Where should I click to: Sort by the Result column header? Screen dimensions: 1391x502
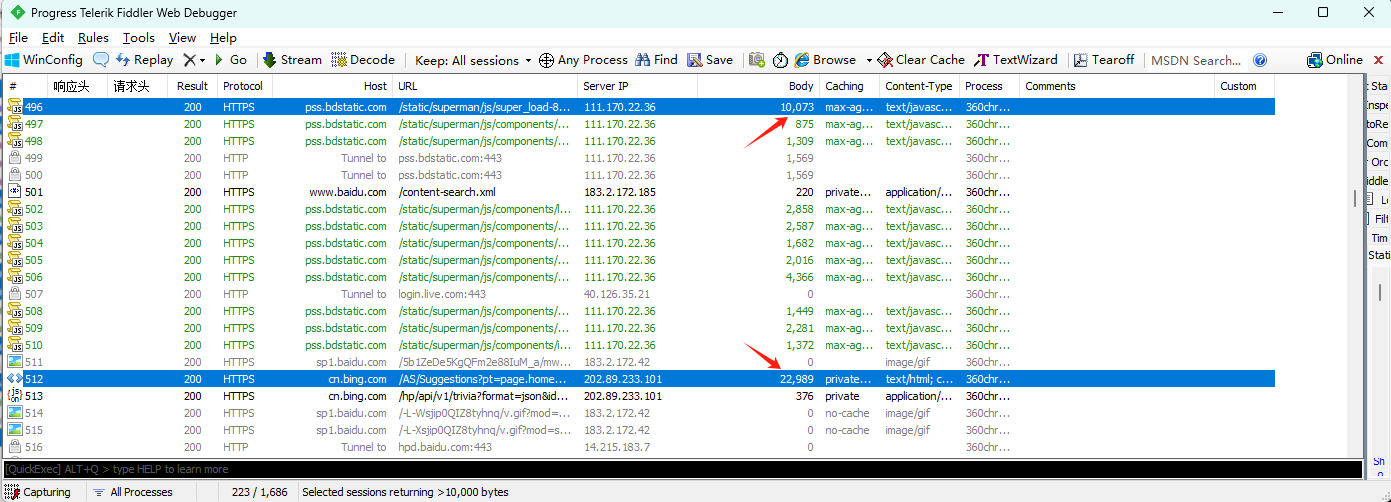click(x=192, y=86)
